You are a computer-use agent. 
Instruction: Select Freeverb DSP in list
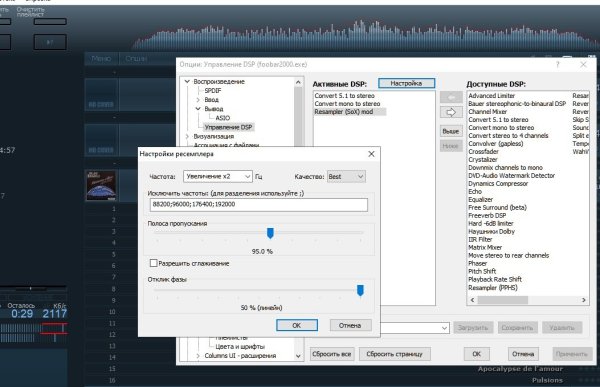pos(487,216)
